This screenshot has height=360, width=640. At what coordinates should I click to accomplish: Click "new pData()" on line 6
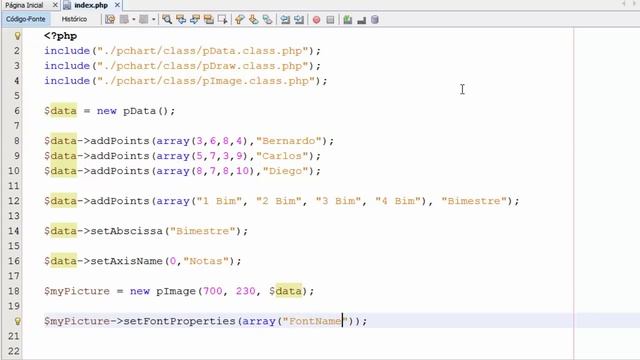tap(136, 111)
